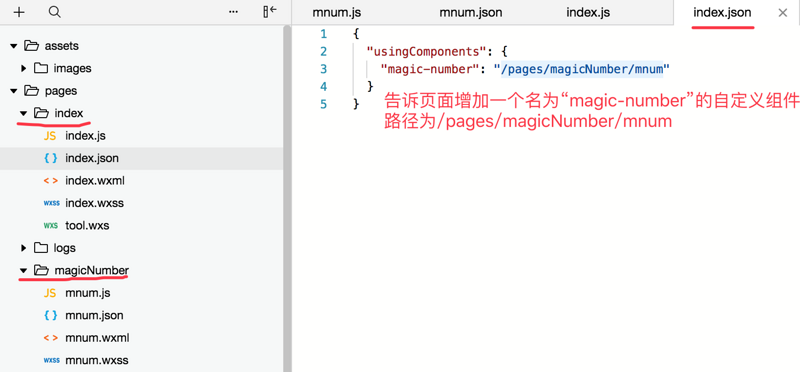This screenshot has width=800, height=372.
Task: Click the angle-bracket icon beside index.wxml
Action: [51, 181]
